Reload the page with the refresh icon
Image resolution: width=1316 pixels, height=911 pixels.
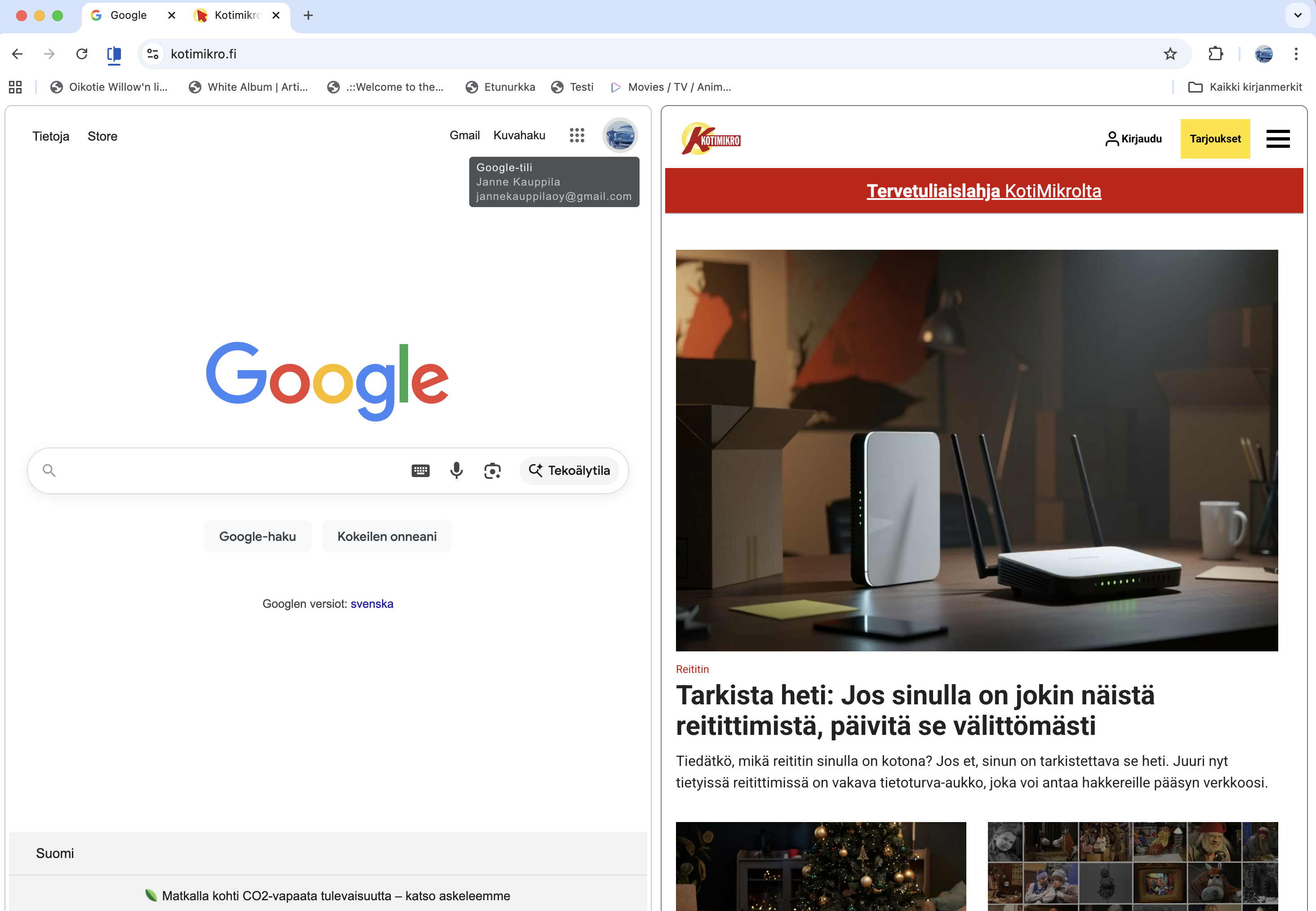click(82, 53)
